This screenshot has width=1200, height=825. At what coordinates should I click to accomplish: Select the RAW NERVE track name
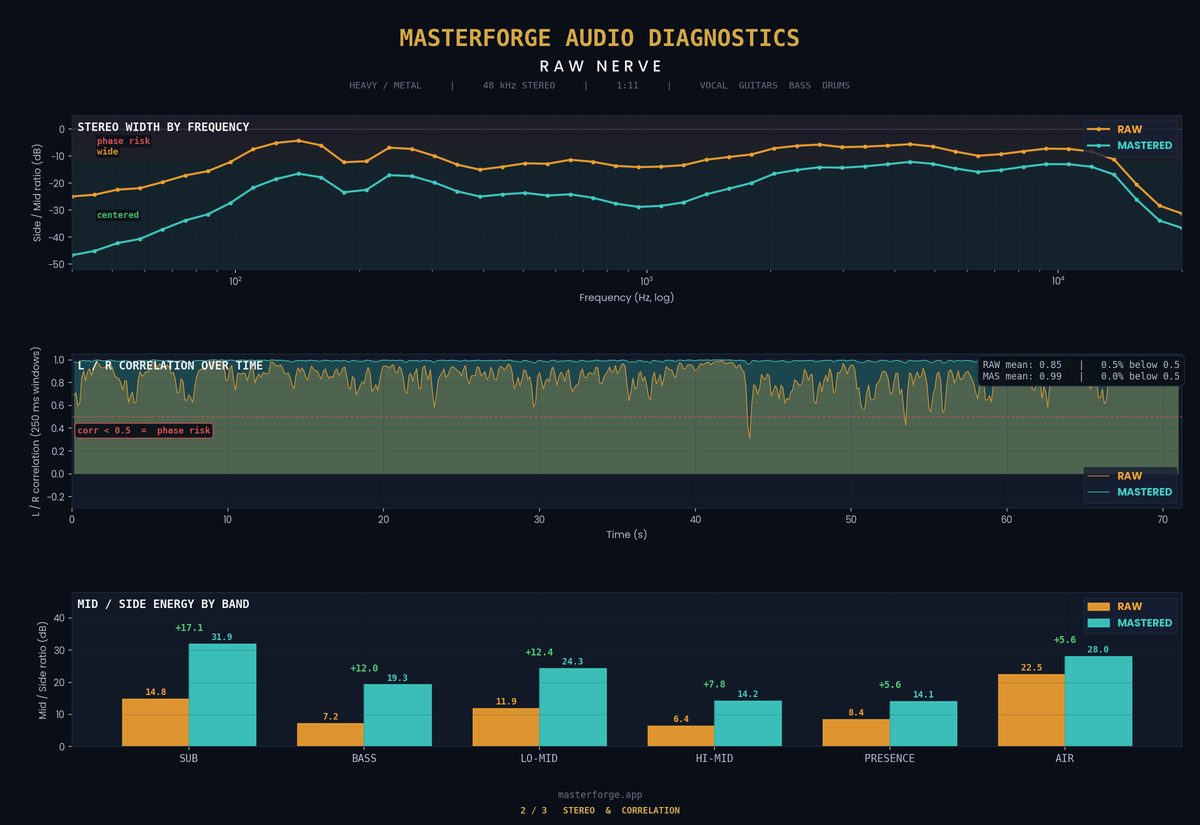pos(600,66)
